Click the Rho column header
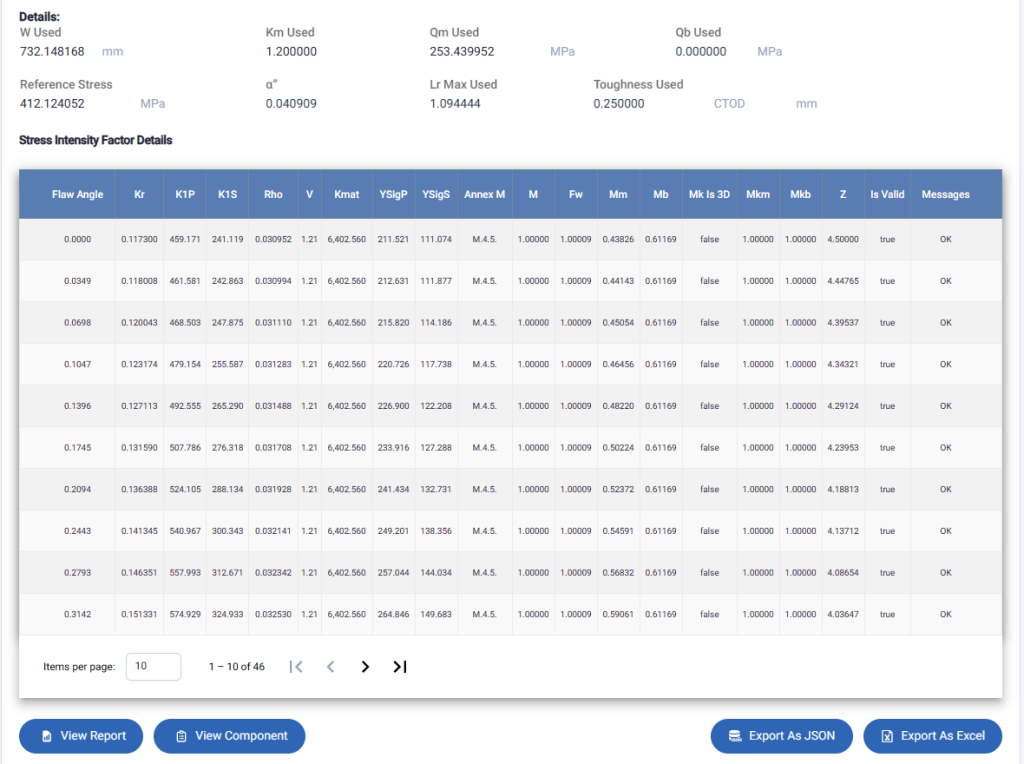Screen dimensions: 1024x764 (x=273, y=195)
